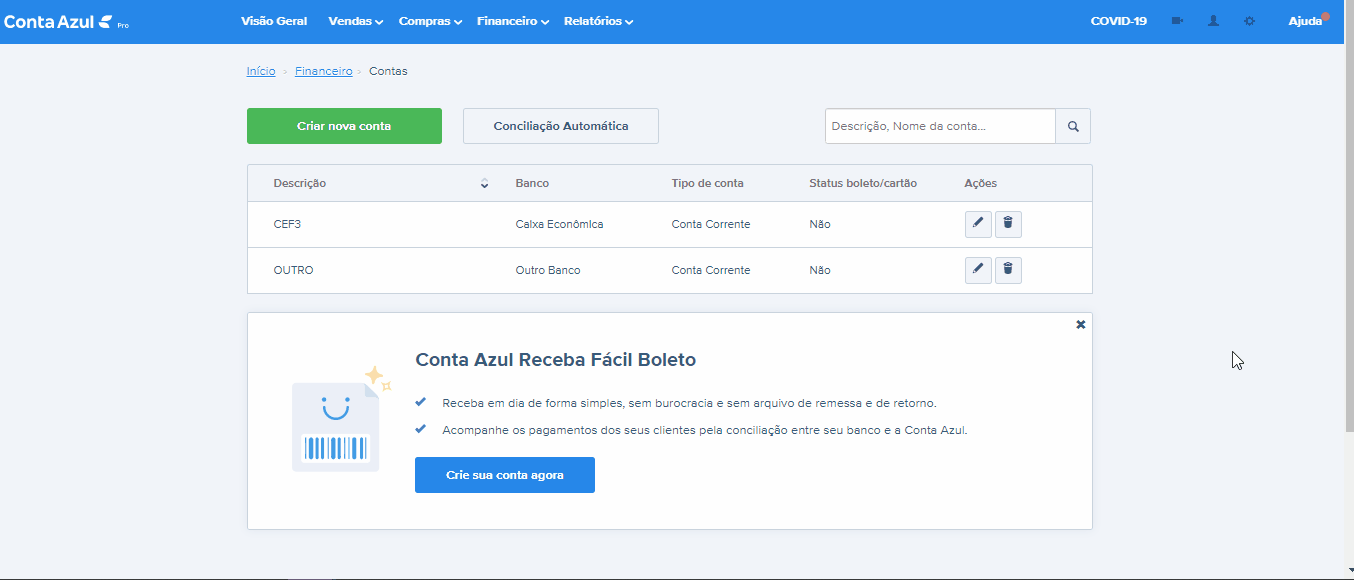Expand the Vendas menu
The height and width of the screenshot is (580, 1354).
point(356,21)
